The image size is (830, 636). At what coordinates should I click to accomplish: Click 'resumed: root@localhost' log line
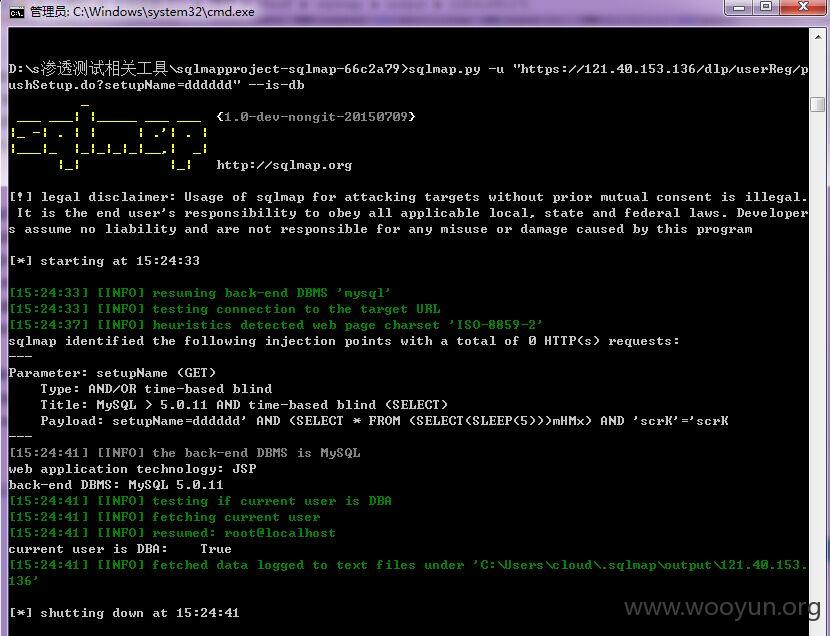pos(173,533)
